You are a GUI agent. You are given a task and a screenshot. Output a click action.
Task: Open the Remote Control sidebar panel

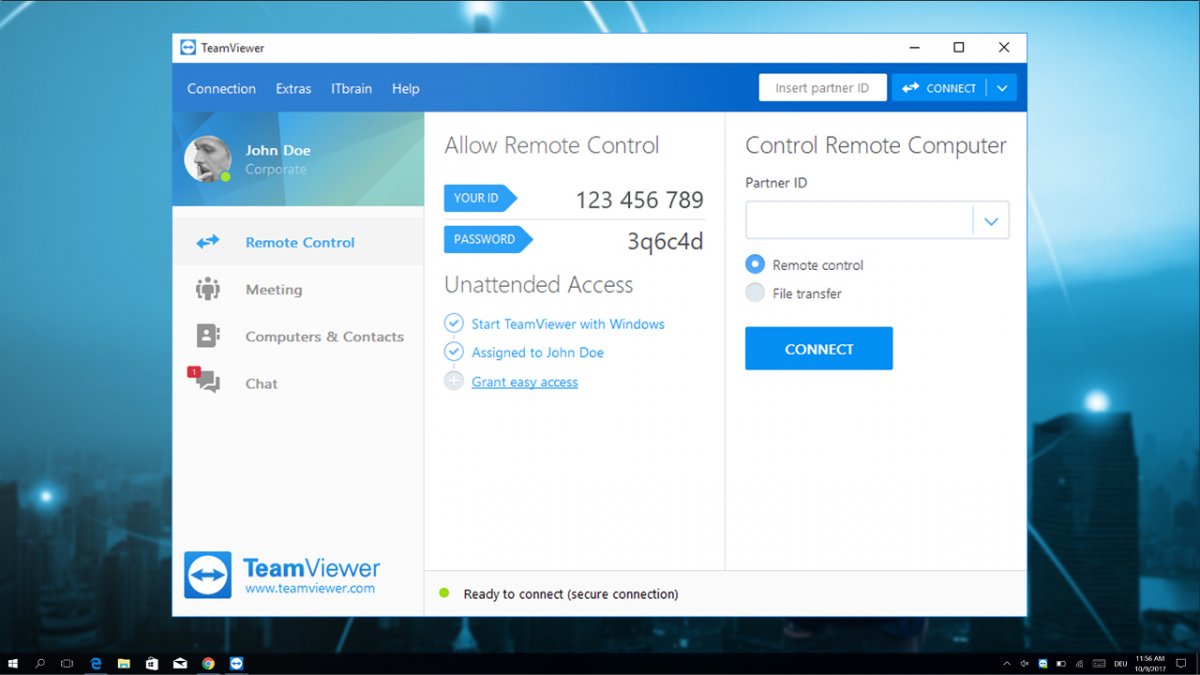coord(299,242)
